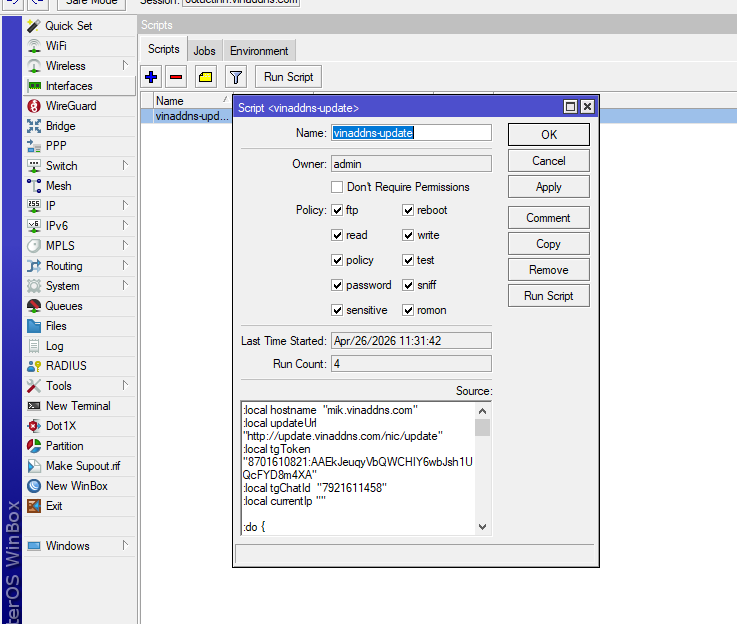The width and height of the screenshot is (737, 624).
Task: Click the script Name input field
Action: (410, 133)
